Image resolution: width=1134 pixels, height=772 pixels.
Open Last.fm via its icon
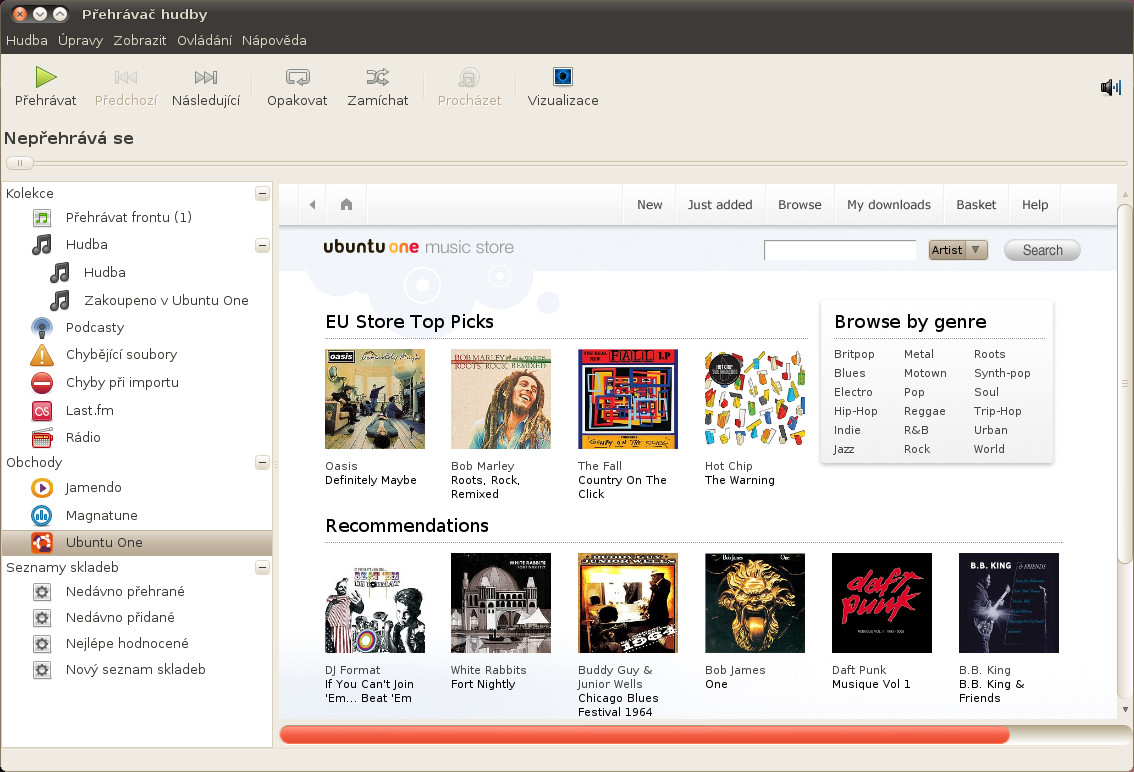coord(42,411)
